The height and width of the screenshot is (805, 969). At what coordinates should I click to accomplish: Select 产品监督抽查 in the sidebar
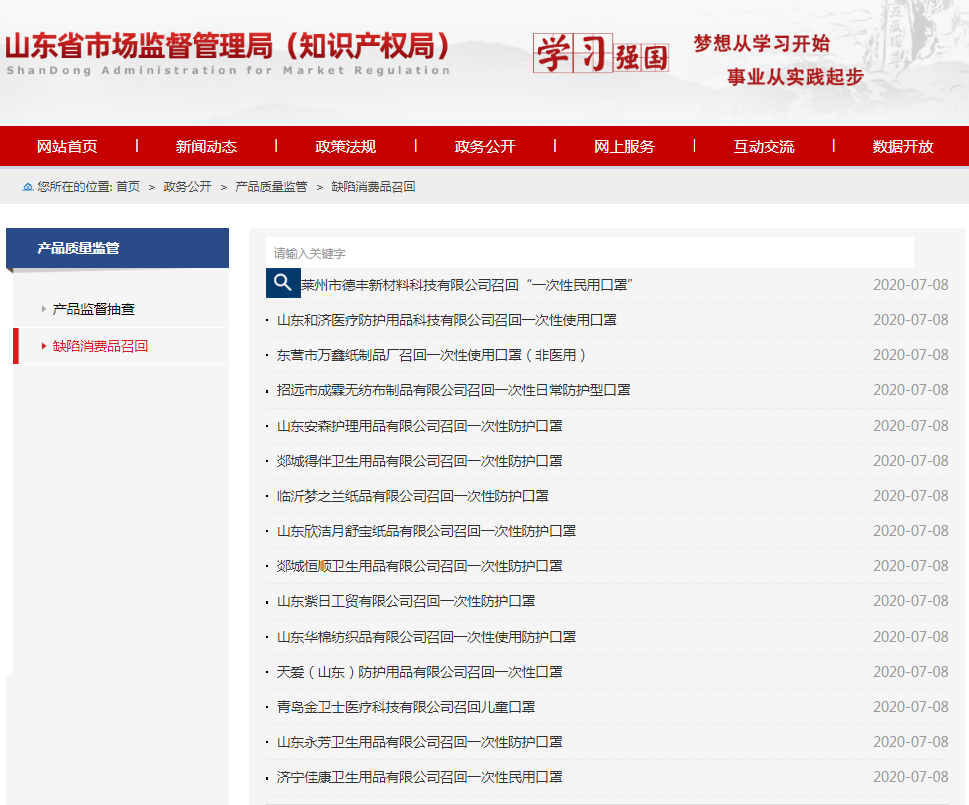click(x=93, y=309)
